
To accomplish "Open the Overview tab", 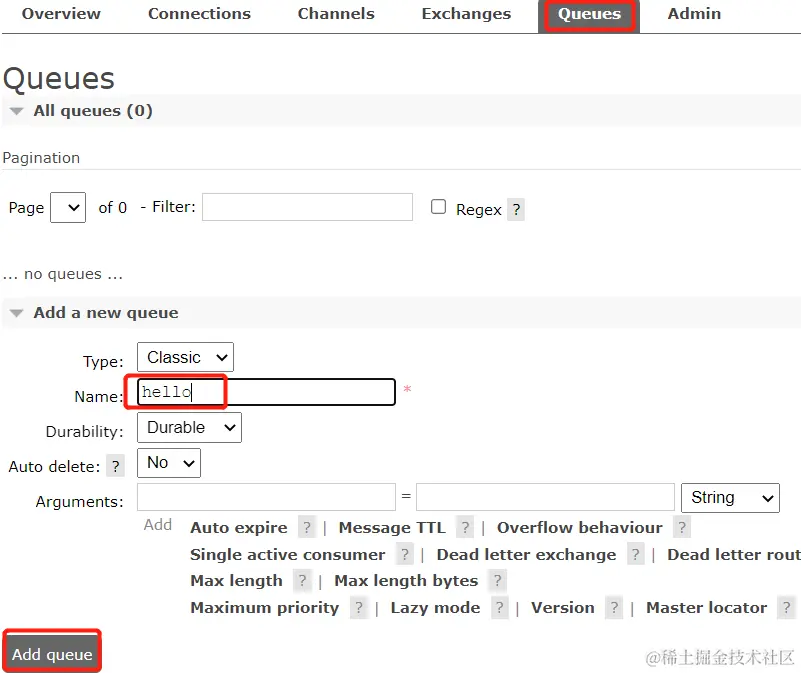I will coord(61,14).
